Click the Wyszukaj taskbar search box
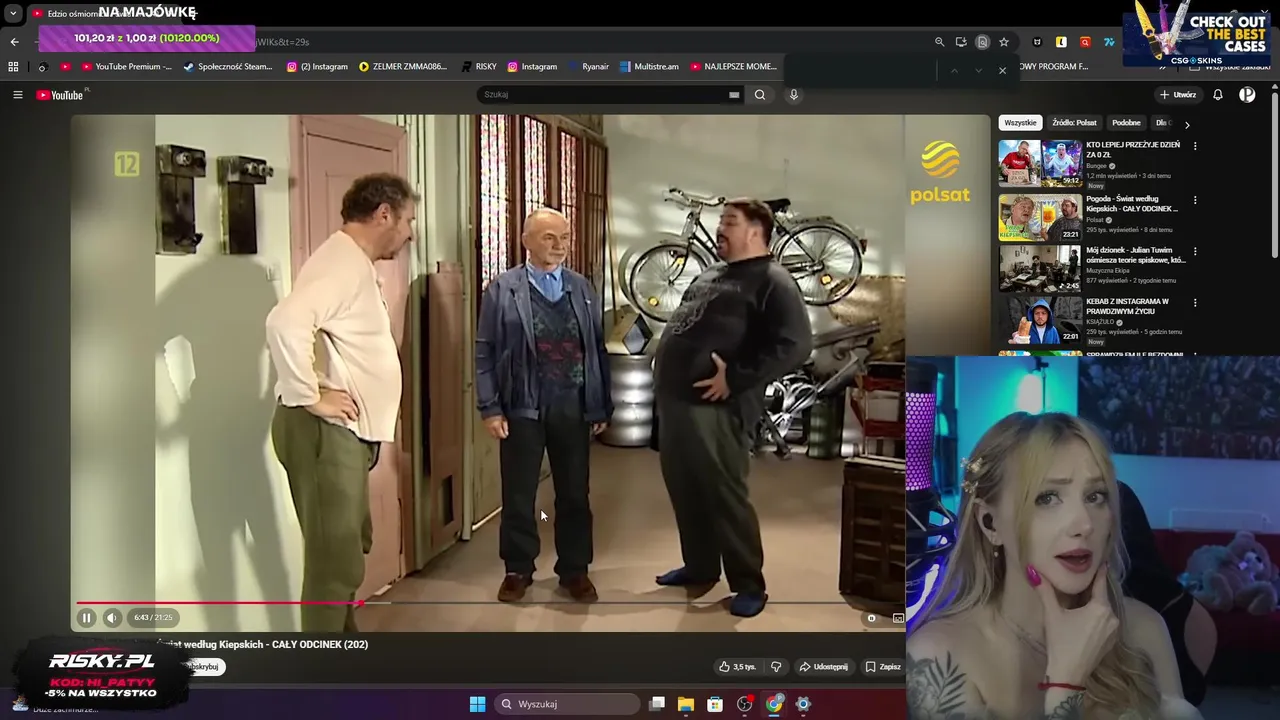The width and height of the screenshot is (1280, 720). [567, 704]
